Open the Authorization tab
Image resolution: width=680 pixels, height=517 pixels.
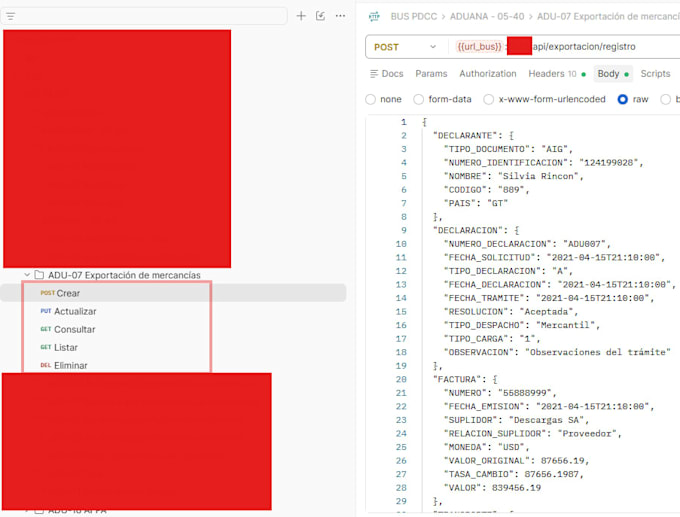[x=488, y=74]
